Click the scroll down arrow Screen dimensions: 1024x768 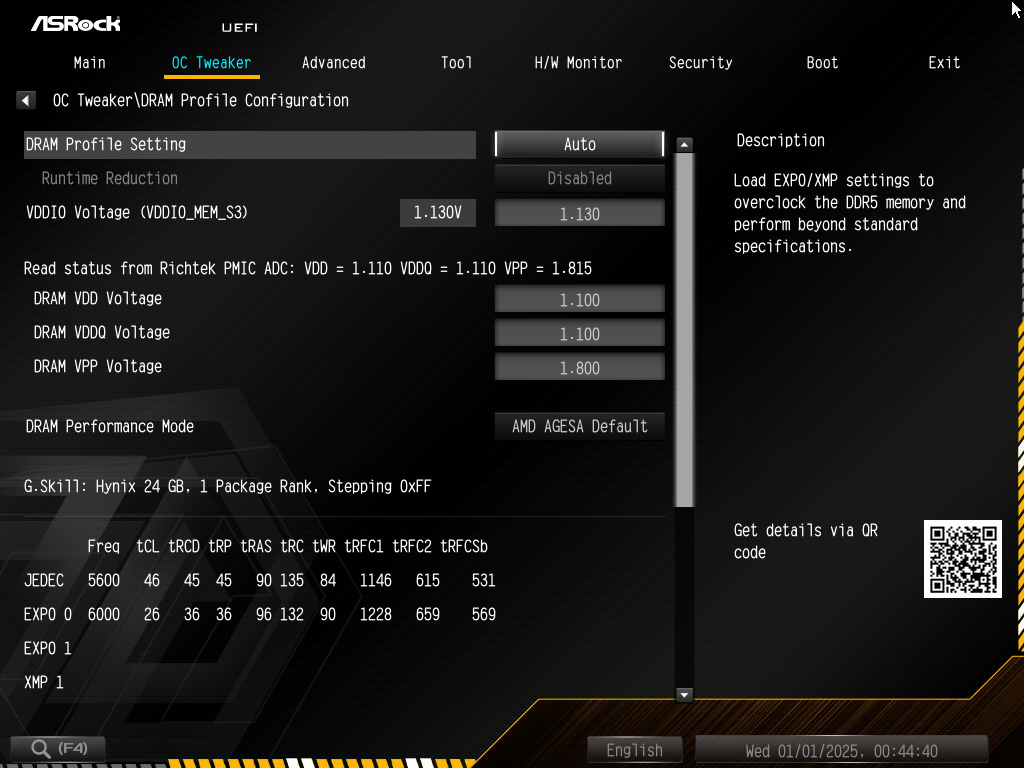tap(684, 694)
